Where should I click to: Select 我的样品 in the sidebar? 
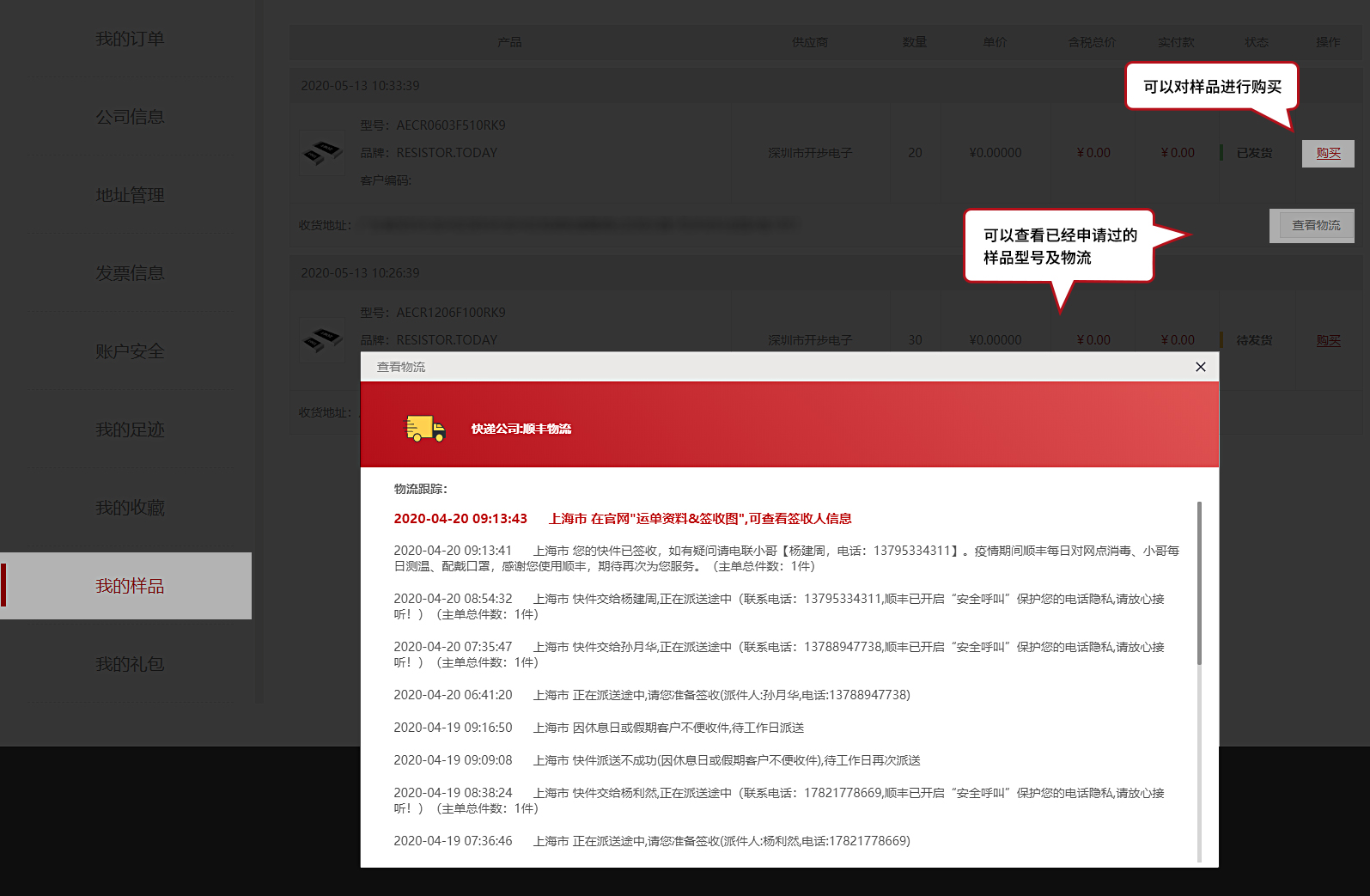pyautogui.click(x=130, y=586)
